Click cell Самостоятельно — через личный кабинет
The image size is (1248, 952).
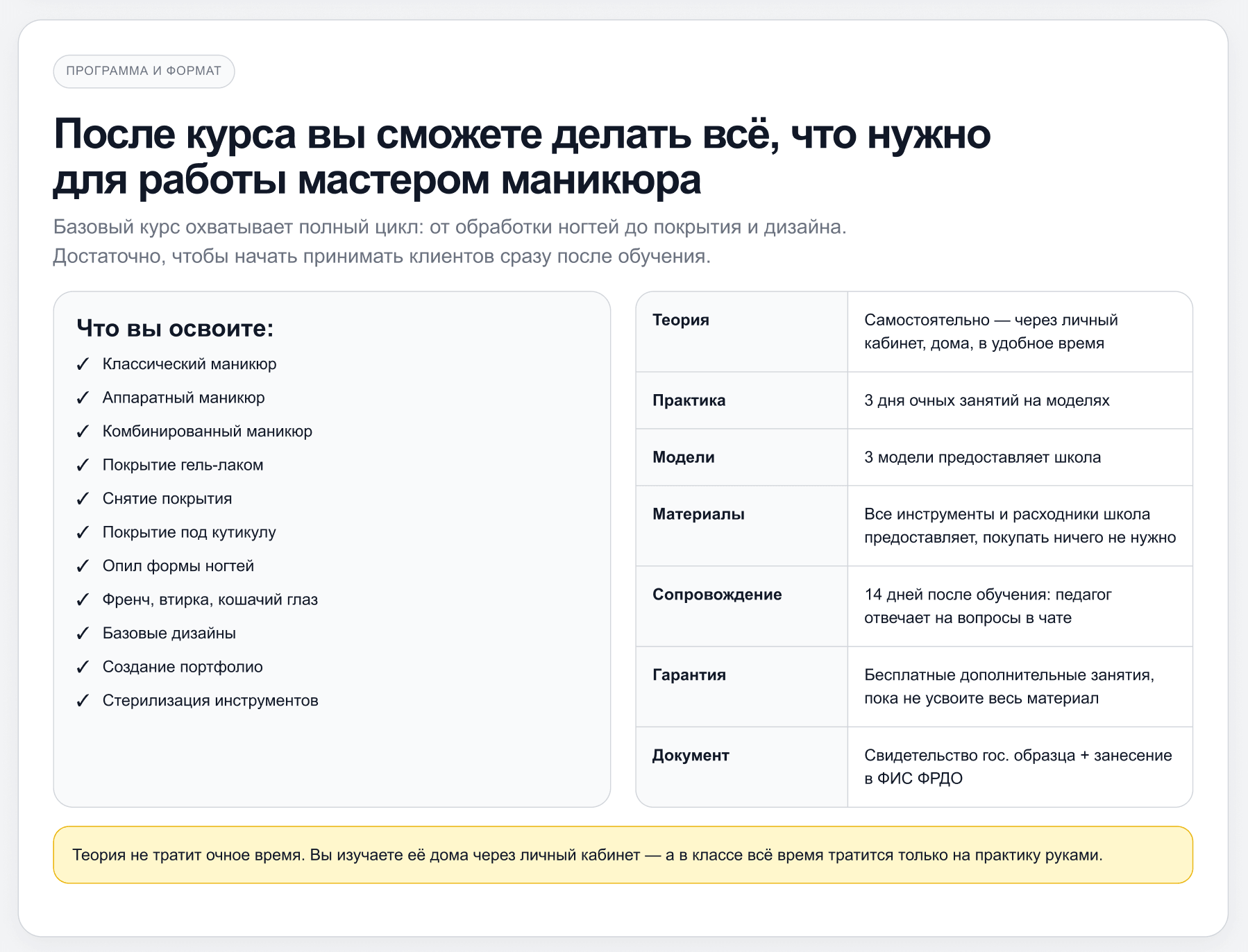coord(1020,332)
